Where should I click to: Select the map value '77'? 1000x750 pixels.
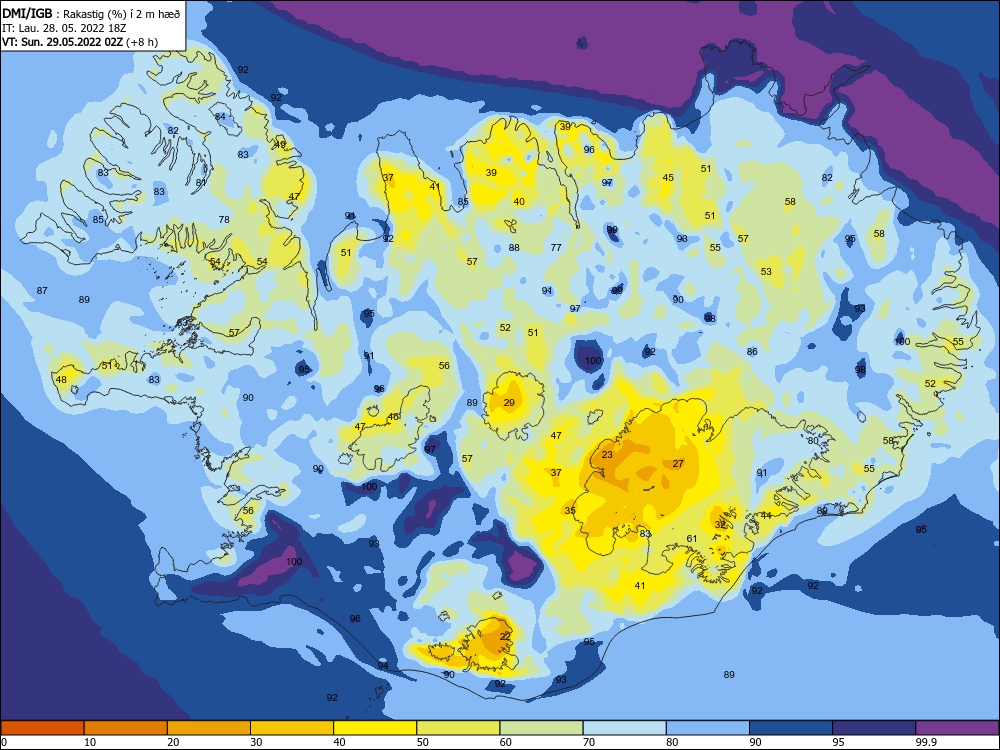[556, 247]
